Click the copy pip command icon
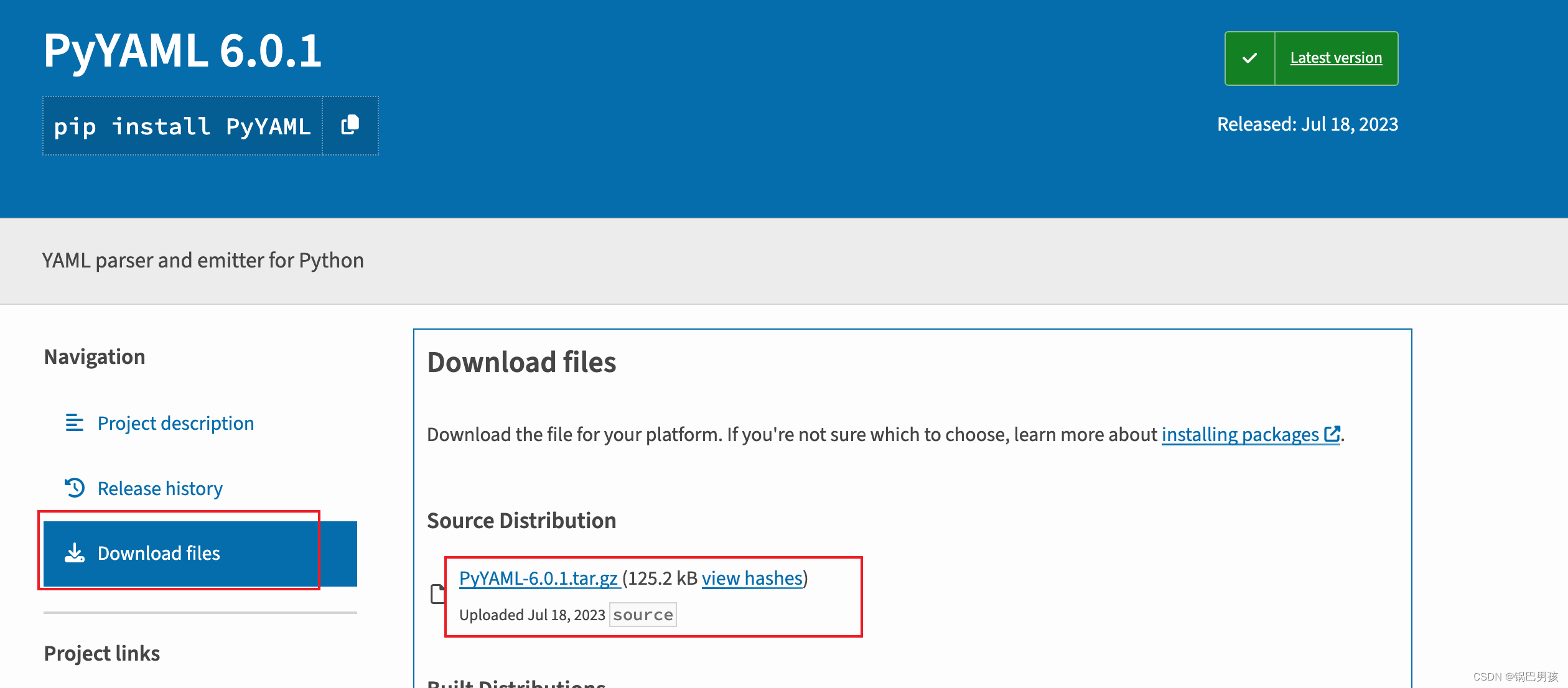 pyautogui.click(x=350, y=126)
